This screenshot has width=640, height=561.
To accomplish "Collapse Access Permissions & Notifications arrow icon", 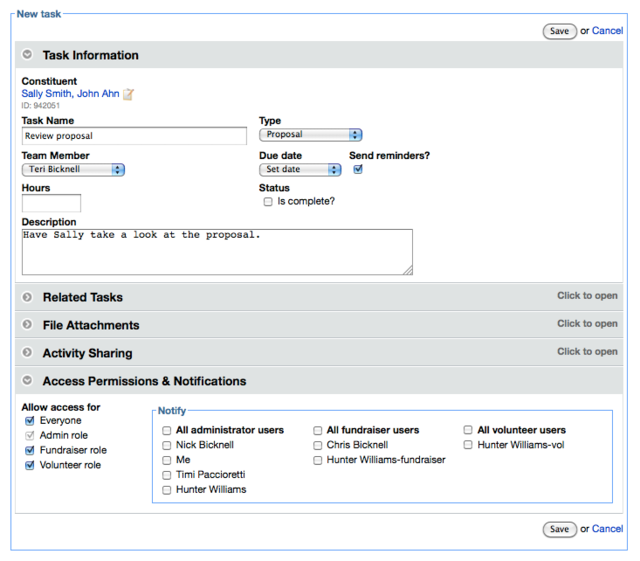I will click(27, 380).
